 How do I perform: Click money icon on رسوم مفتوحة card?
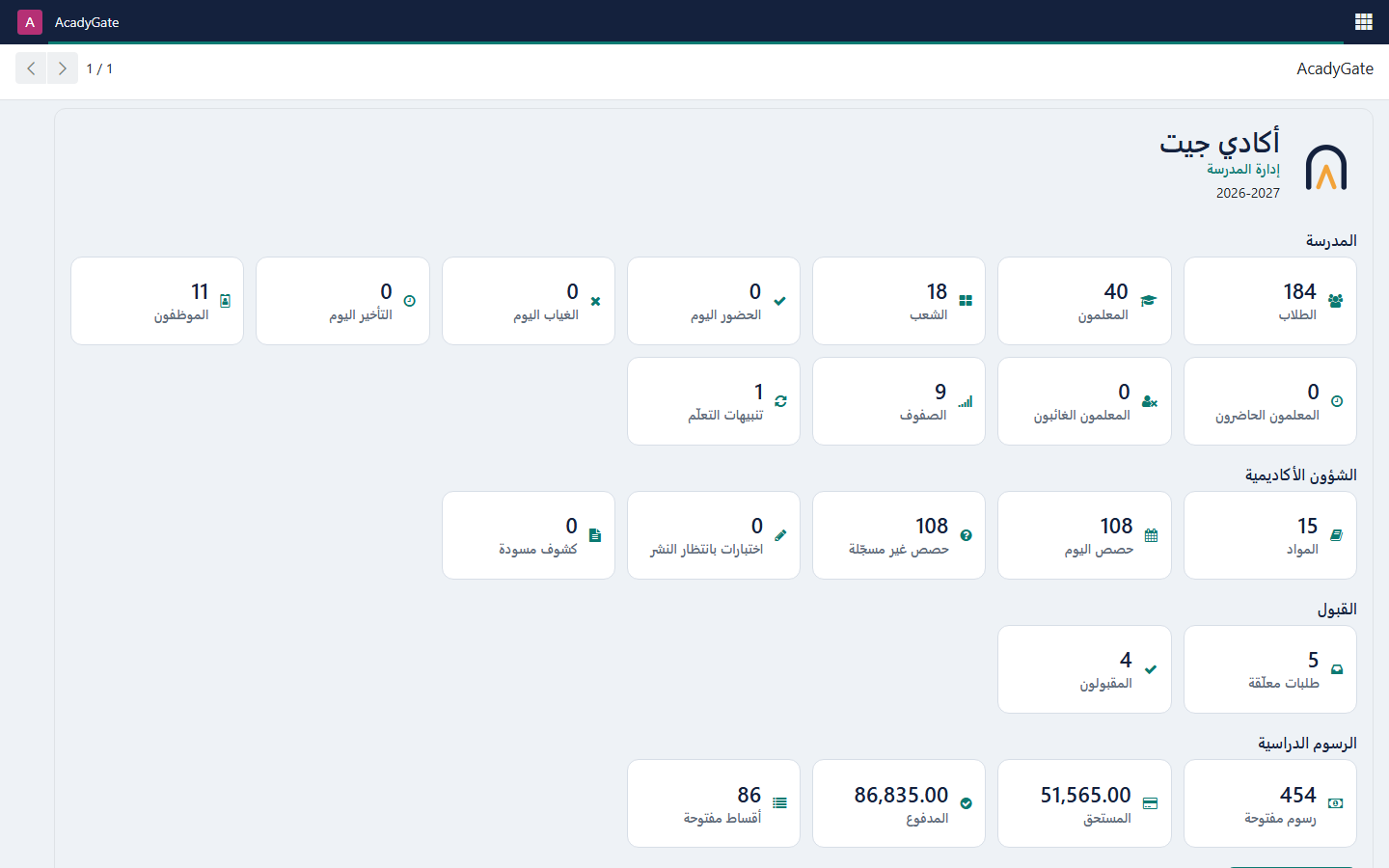point(1336,803)
